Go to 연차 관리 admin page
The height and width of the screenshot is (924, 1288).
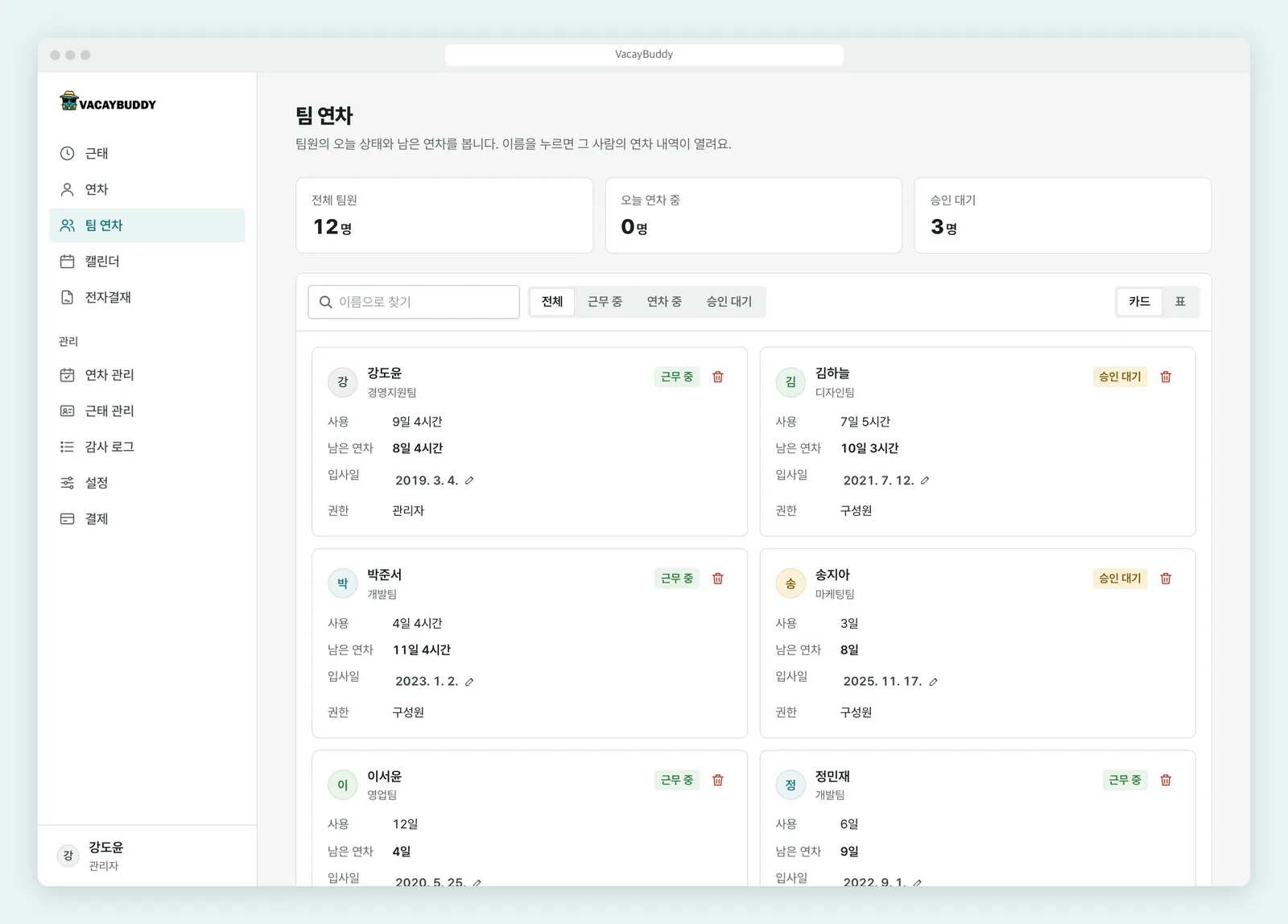click(147, 374)
